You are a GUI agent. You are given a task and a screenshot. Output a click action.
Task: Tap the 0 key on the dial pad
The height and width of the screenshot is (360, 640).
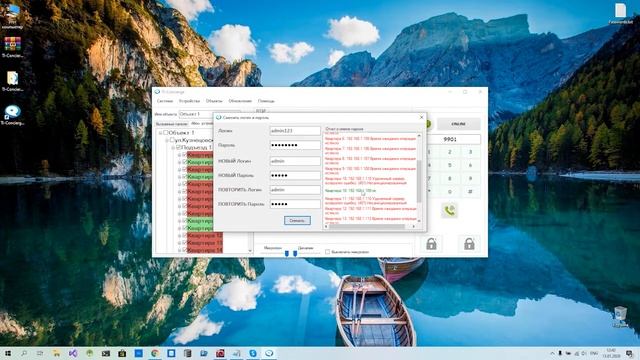click(x=450, y=191)
